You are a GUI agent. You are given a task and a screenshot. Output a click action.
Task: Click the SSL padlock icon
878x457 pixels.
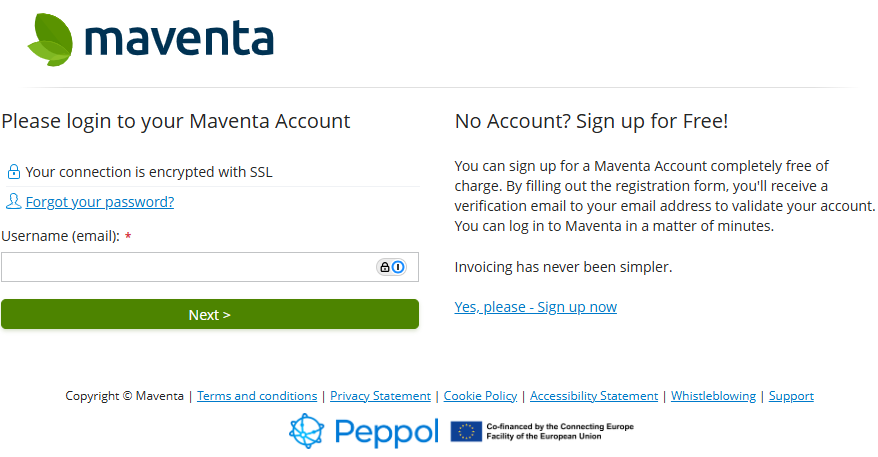pyautogui.click(x=13, y=172)
